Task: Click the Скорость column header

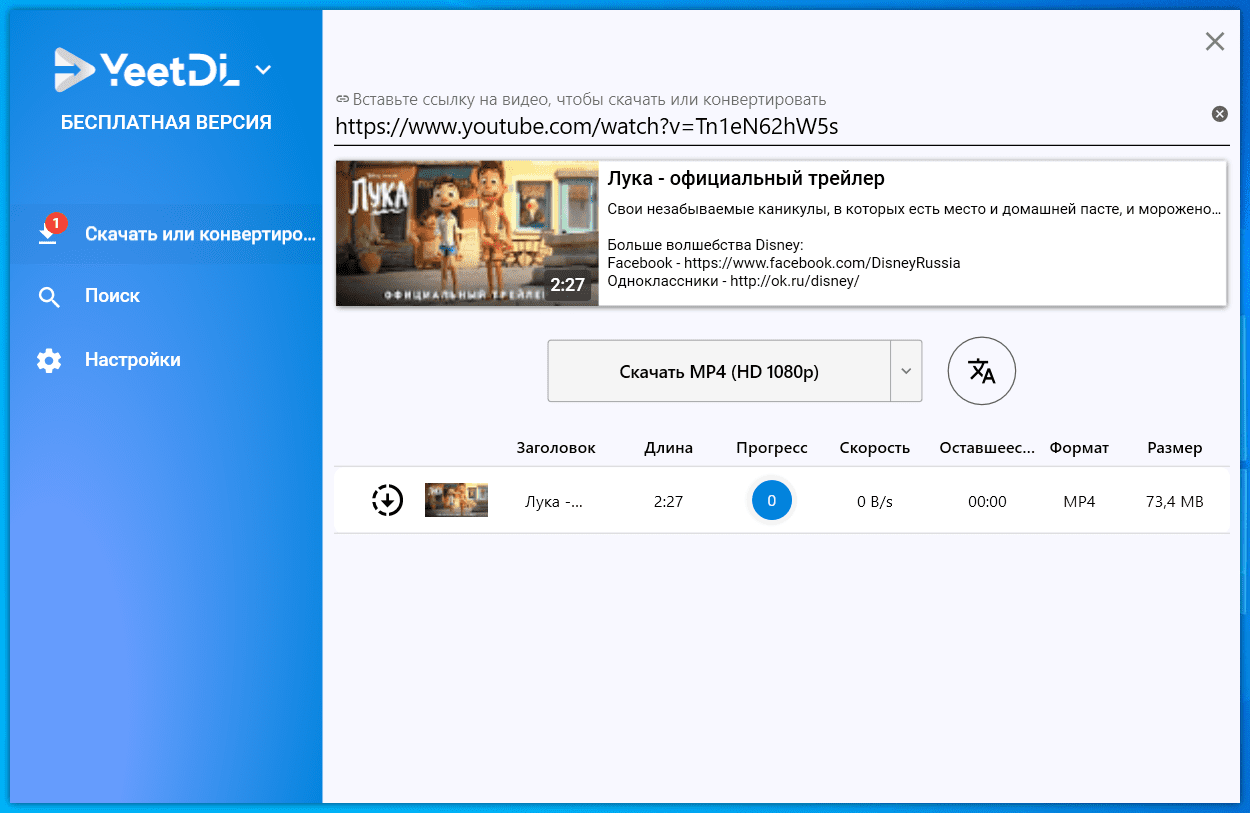Action: [875, 448]
